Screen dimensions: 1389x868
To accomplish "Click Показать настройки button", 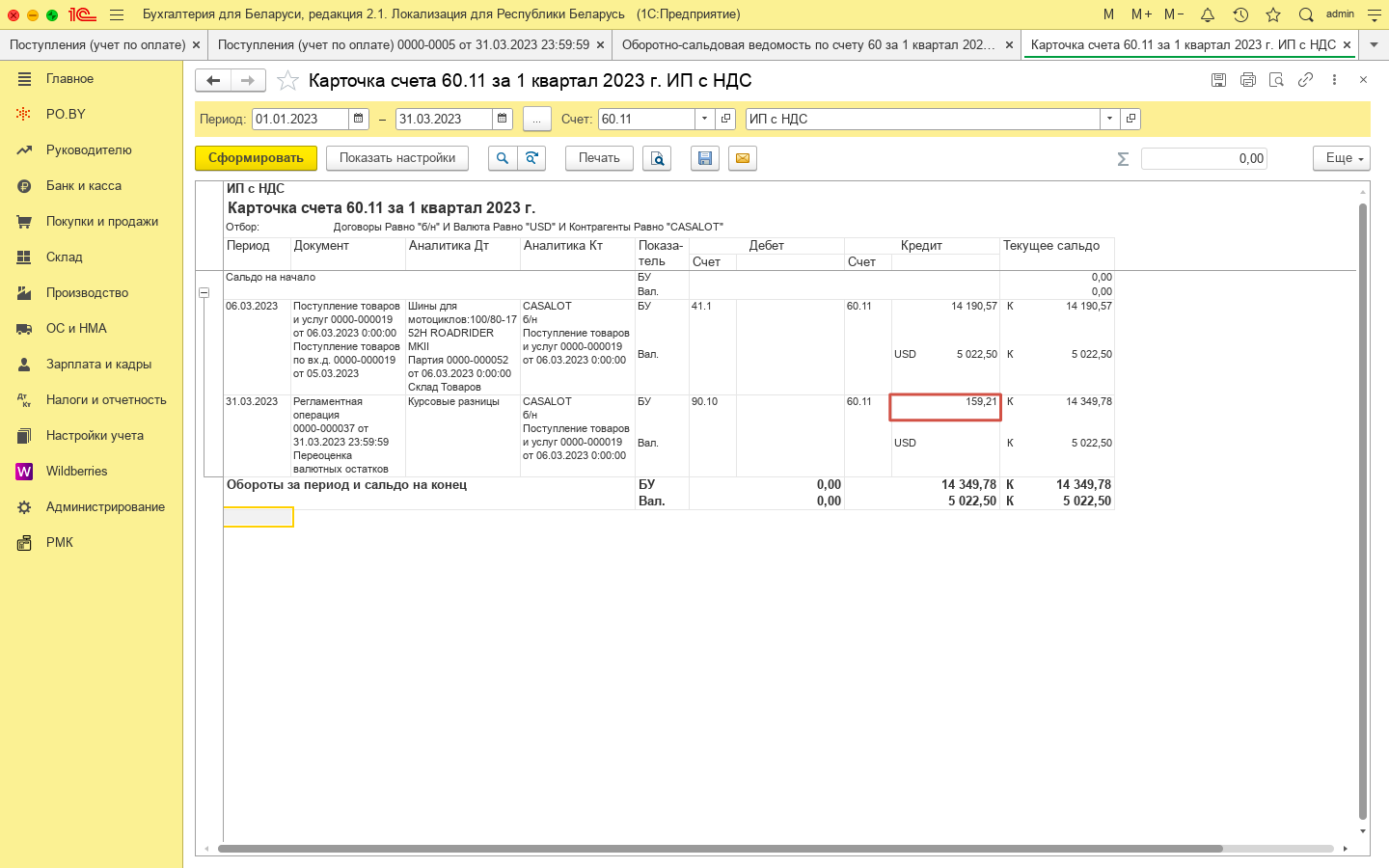I will pos(396,158).
